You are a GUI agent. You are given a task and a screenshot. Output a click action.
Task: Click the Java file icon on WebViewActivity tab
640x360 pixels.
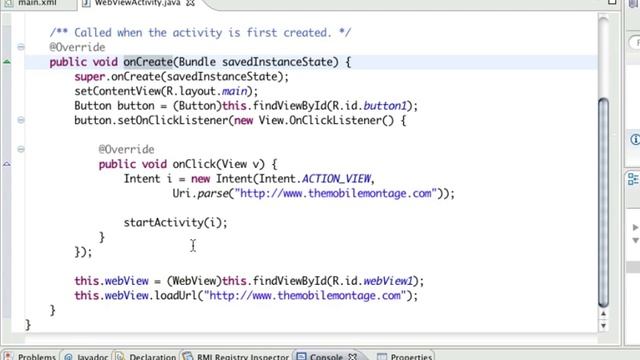86,3
